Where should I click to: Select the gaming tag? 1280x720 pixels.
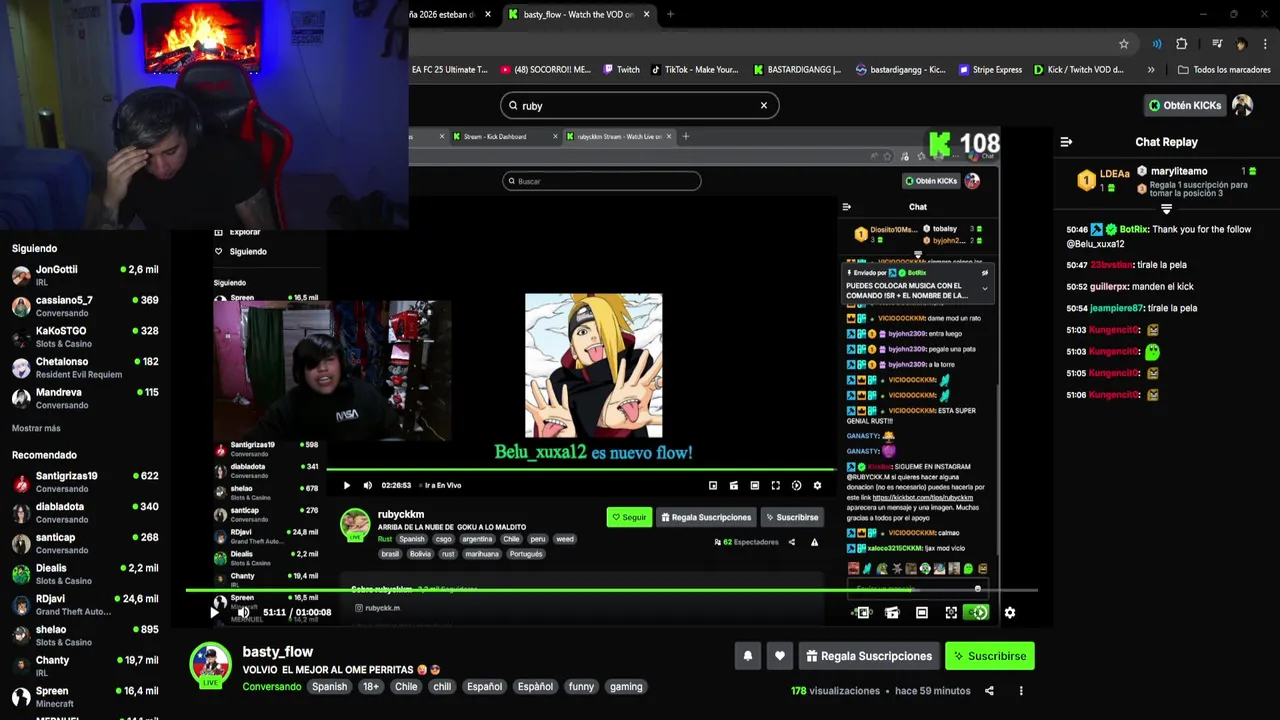[626, 687]
